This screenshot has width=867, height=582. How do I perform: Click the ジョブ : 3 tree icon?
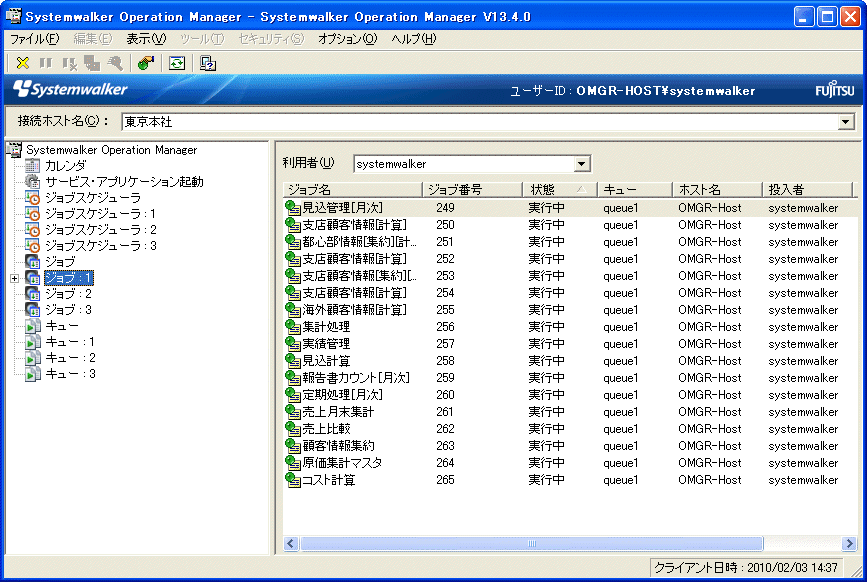tap(33, 310)
